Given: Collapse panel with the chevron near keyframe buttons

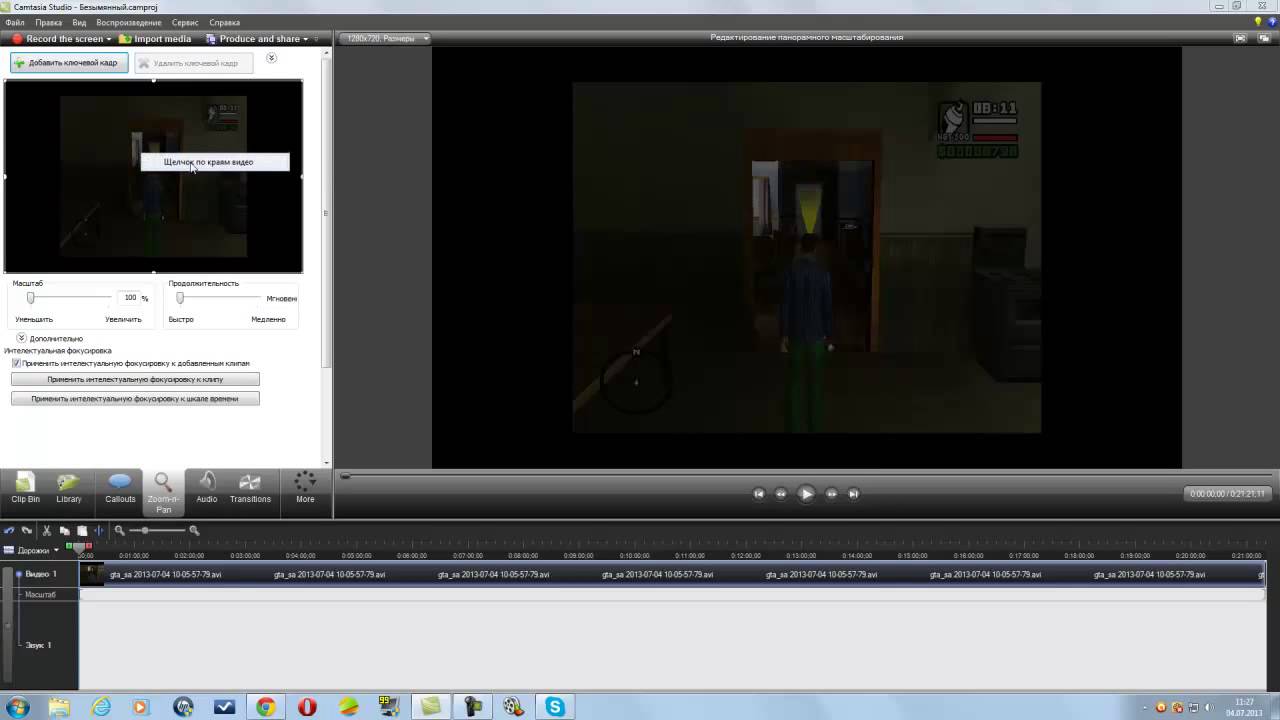Looking at the screenshot, I should [x=271, y=58].
